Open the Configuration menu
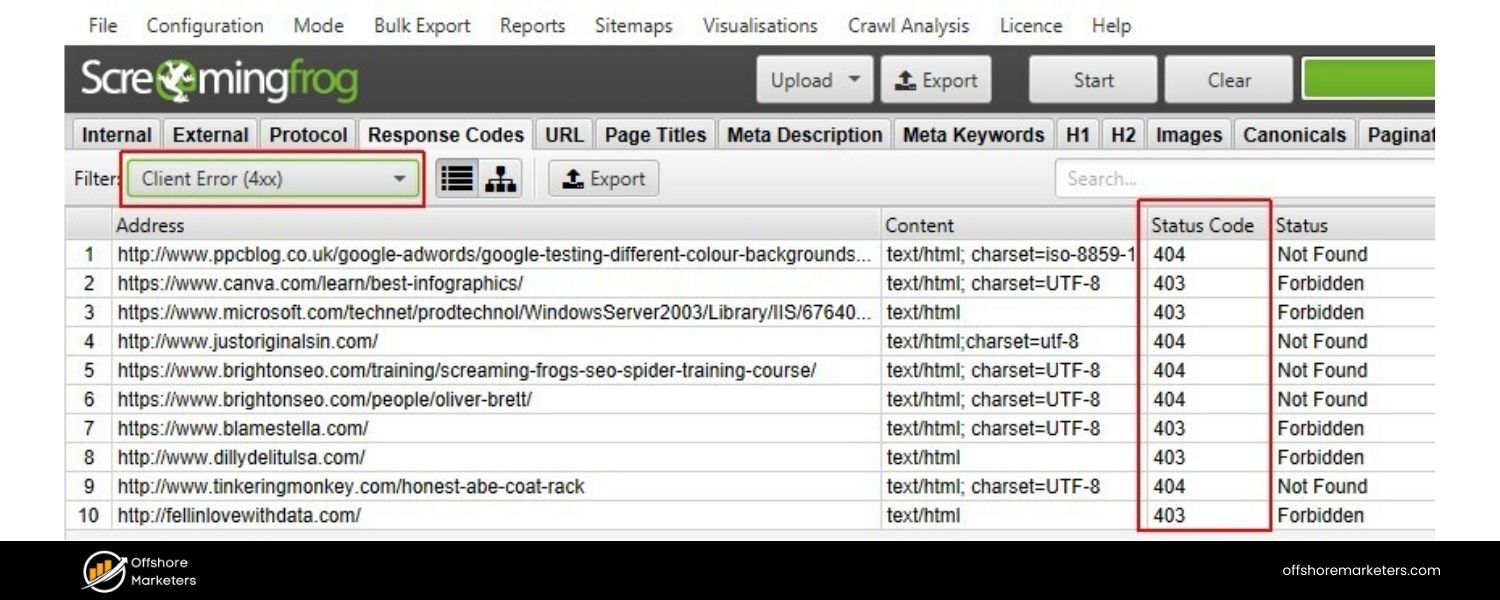Image resolution: width=1500 pixels, height=600 pixels. [204, 26]
